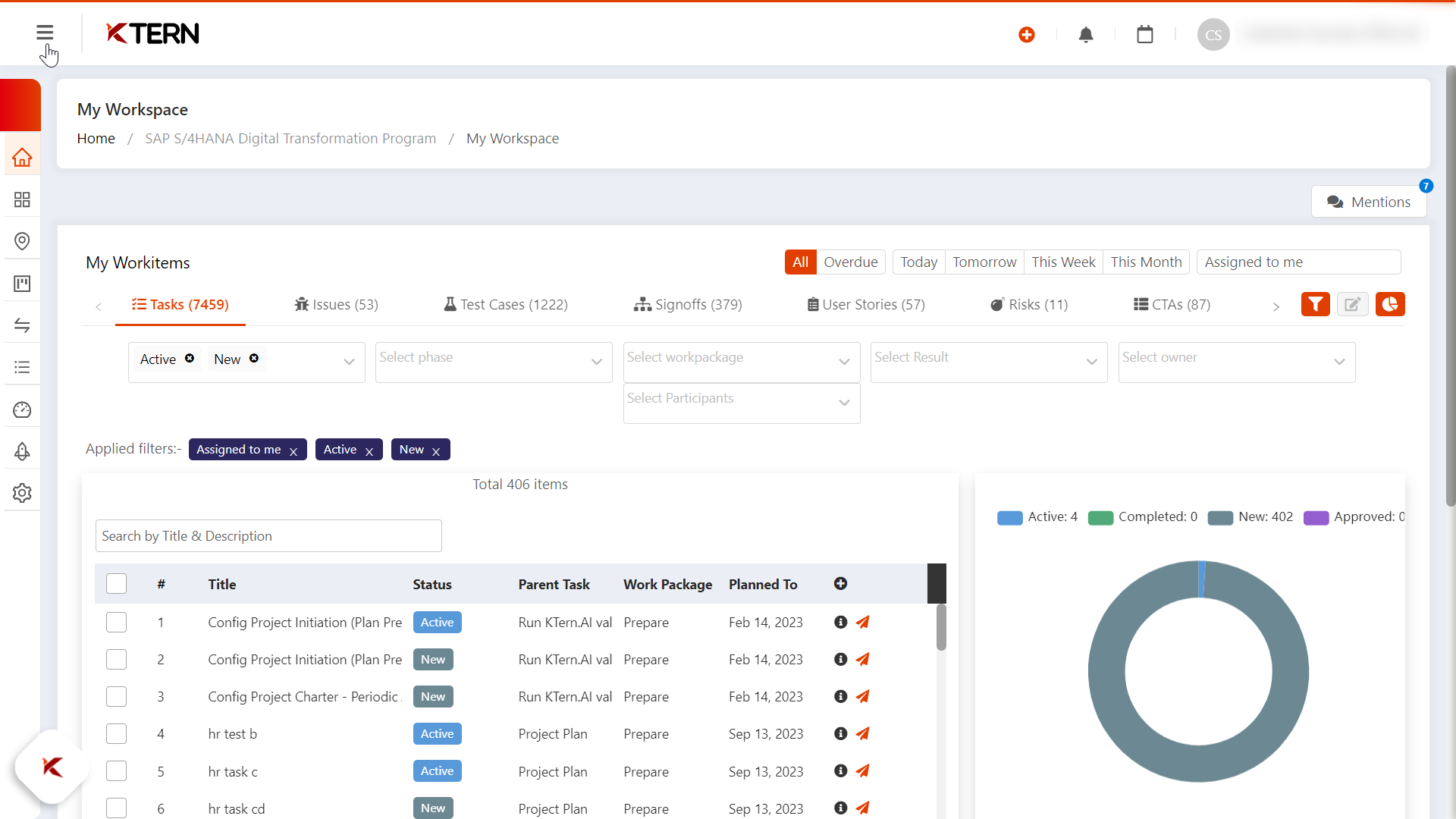
Task: Check the checkbox for row 1
Action: tap(116, 622)
